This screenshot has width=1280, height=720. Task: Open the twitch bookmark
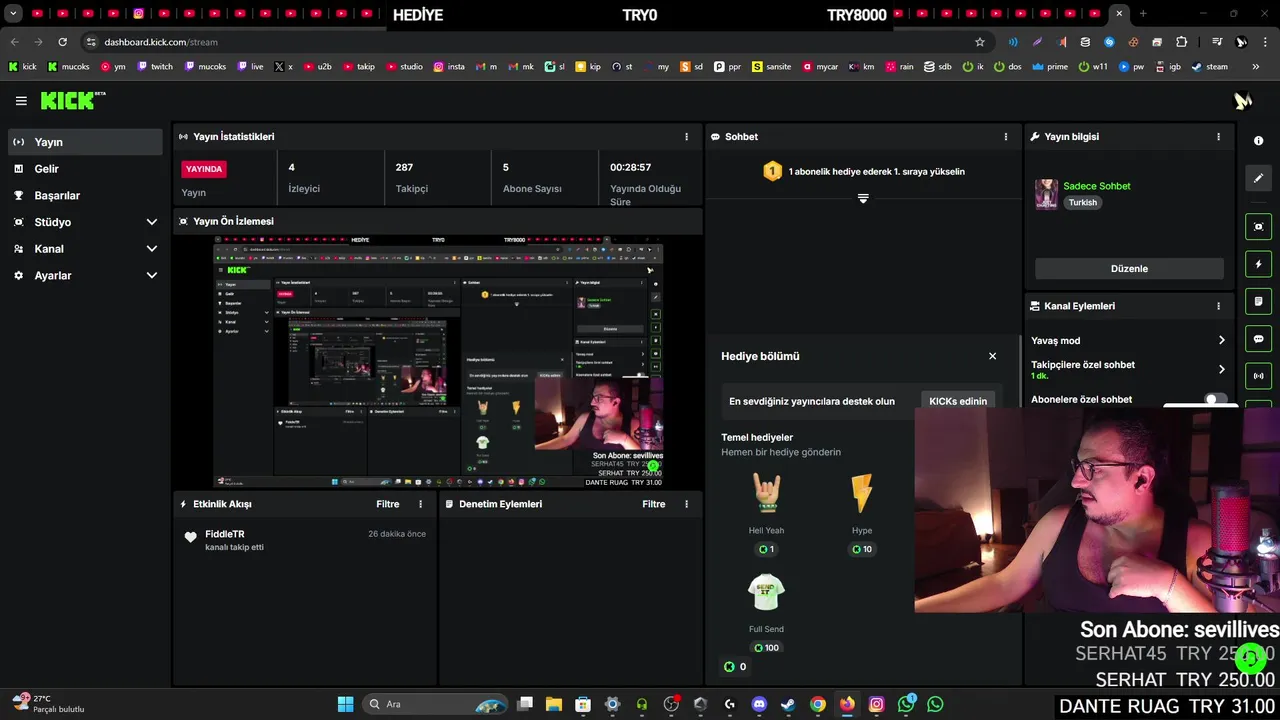pos(155,67)
